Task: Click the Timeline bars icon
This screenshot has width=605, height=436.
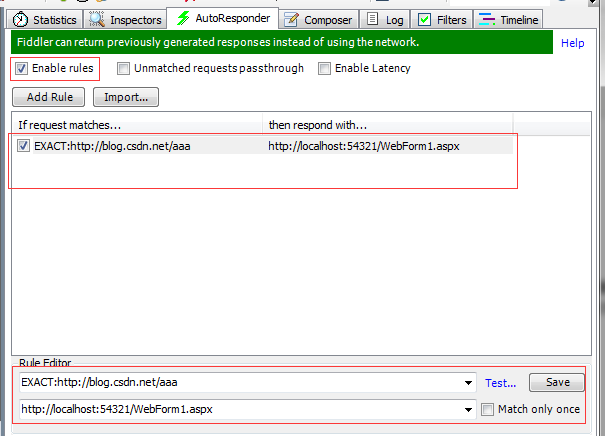Action: pos(486,19)
